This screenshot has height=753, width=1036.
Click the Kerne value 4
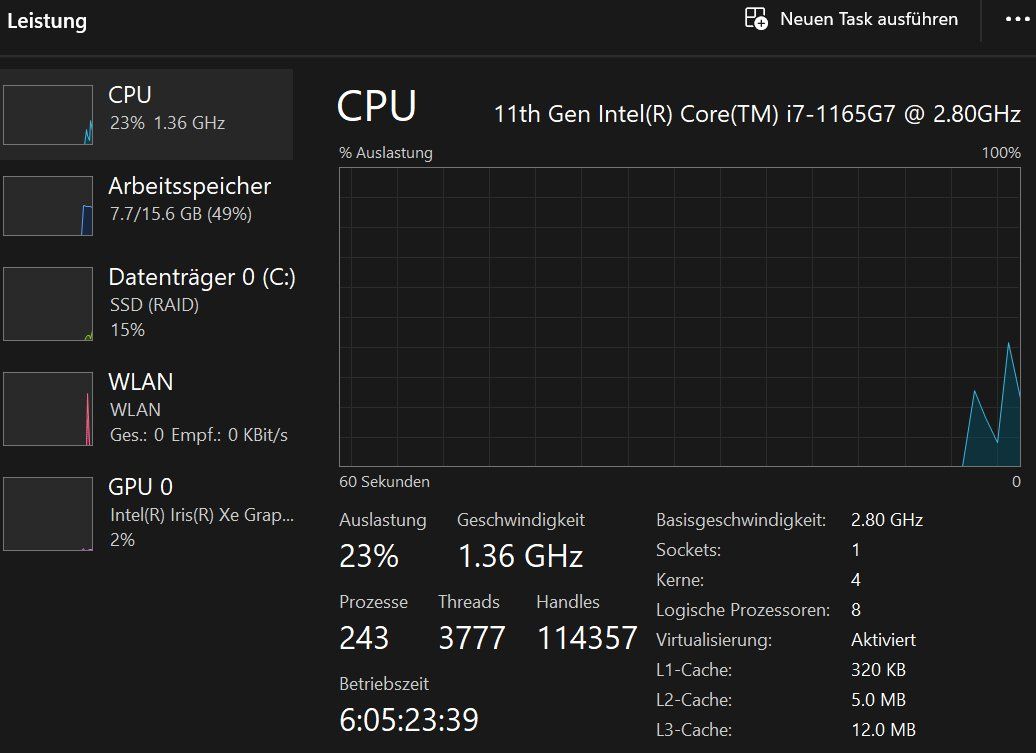click(856, 580)
